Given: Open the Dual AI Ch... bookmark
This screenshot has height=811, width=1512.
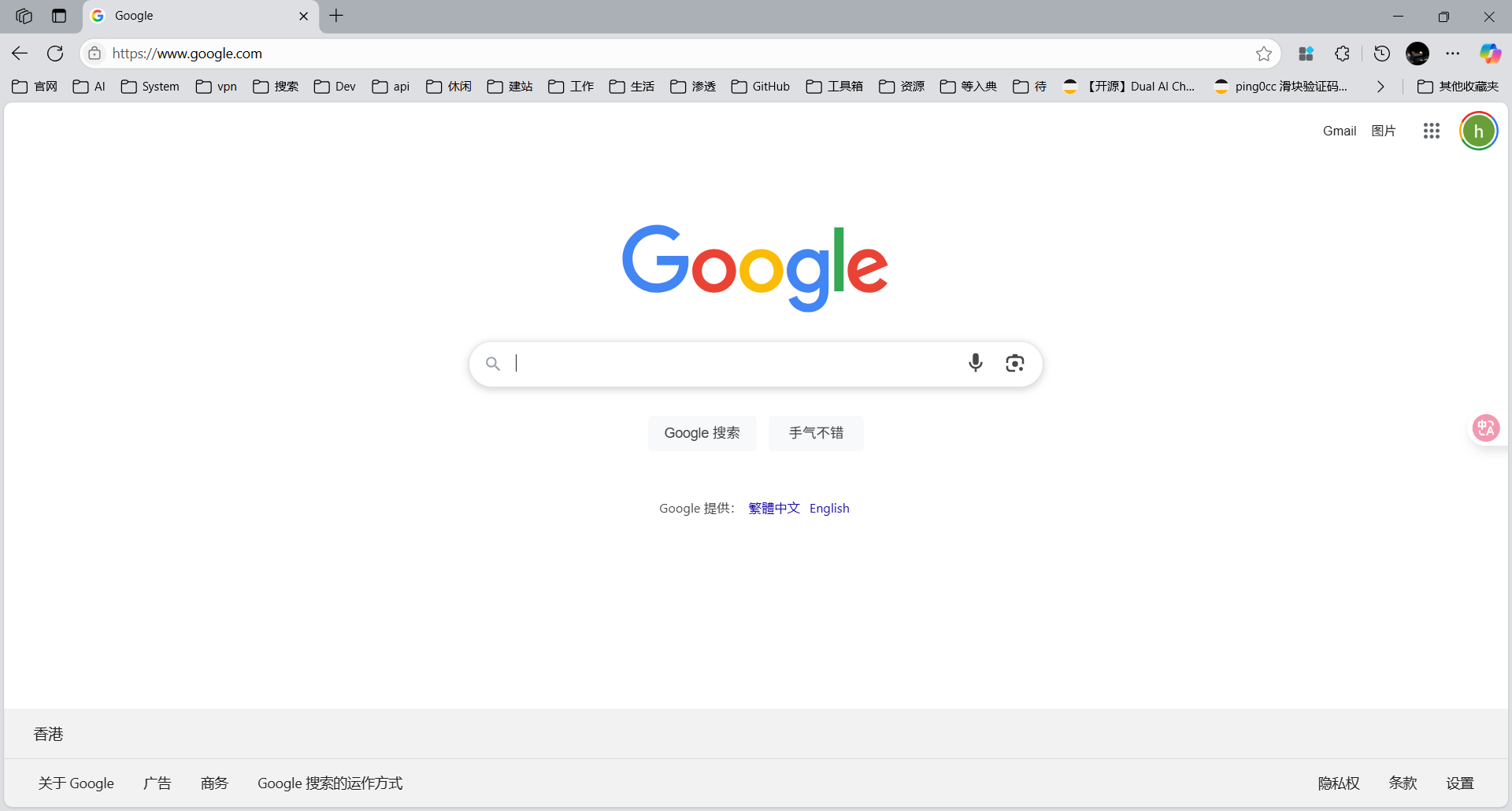Looking at the screenshot, I should pyautogui.click(x=1128, y=87).
